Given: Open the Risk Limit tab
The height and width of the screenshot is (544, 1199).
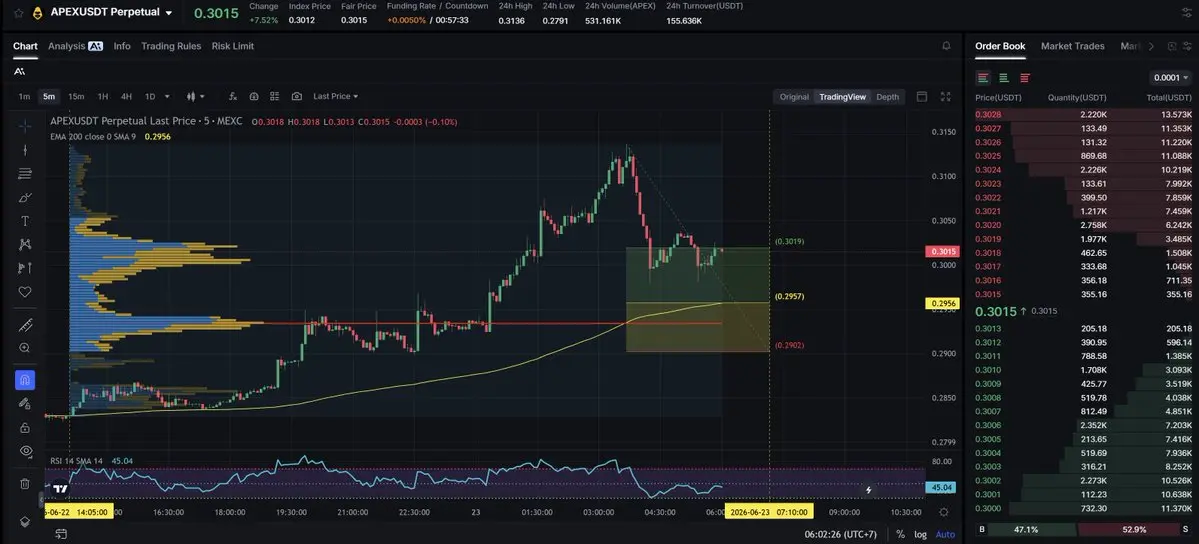Looking at the screenshot, I should tap(232, 46).
